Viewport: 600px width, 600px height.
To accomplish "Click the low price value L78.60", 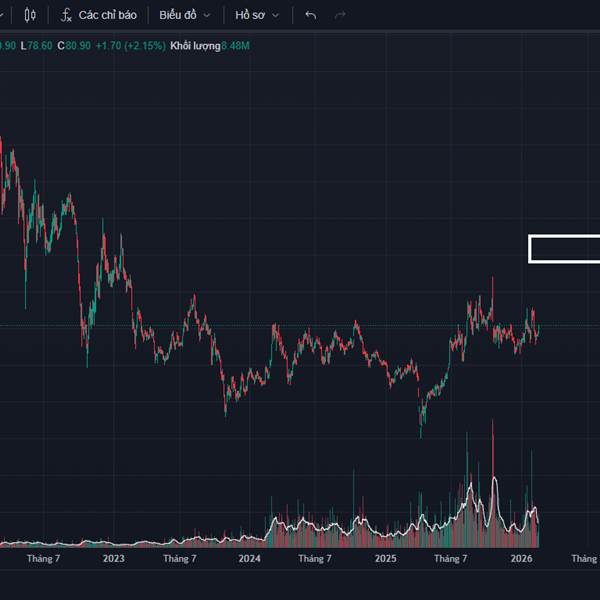I will (x=36, y=46).
